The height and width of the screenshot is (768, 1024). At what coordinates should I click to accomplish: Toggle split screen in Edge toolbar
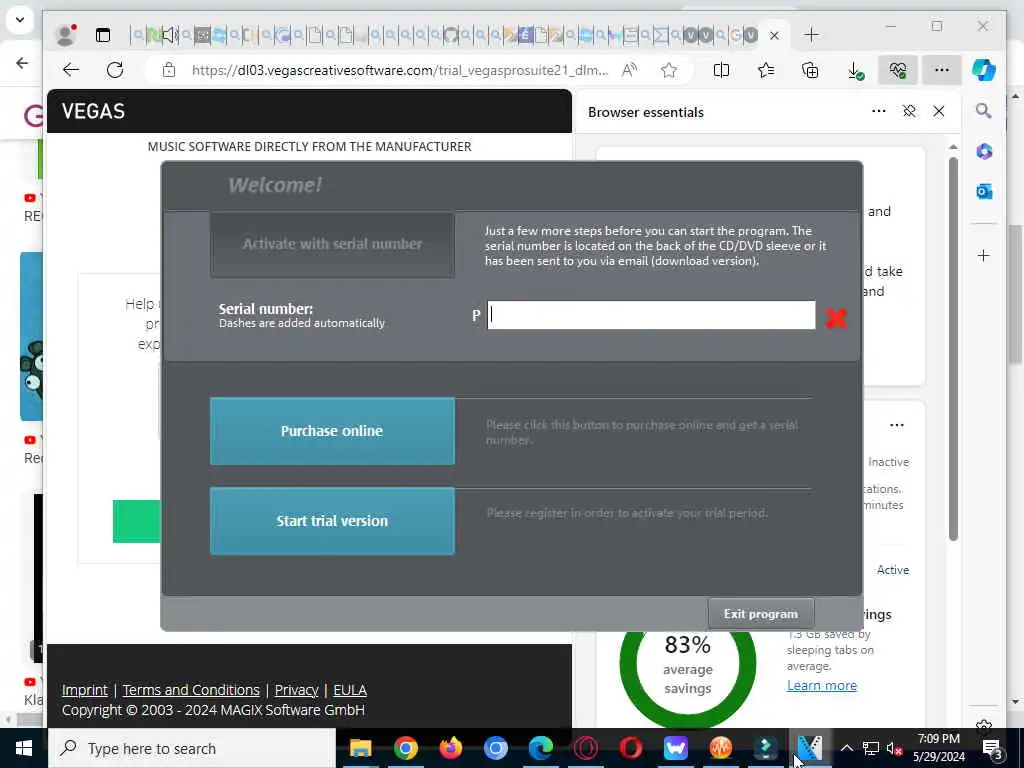click(x=722, y=70)
